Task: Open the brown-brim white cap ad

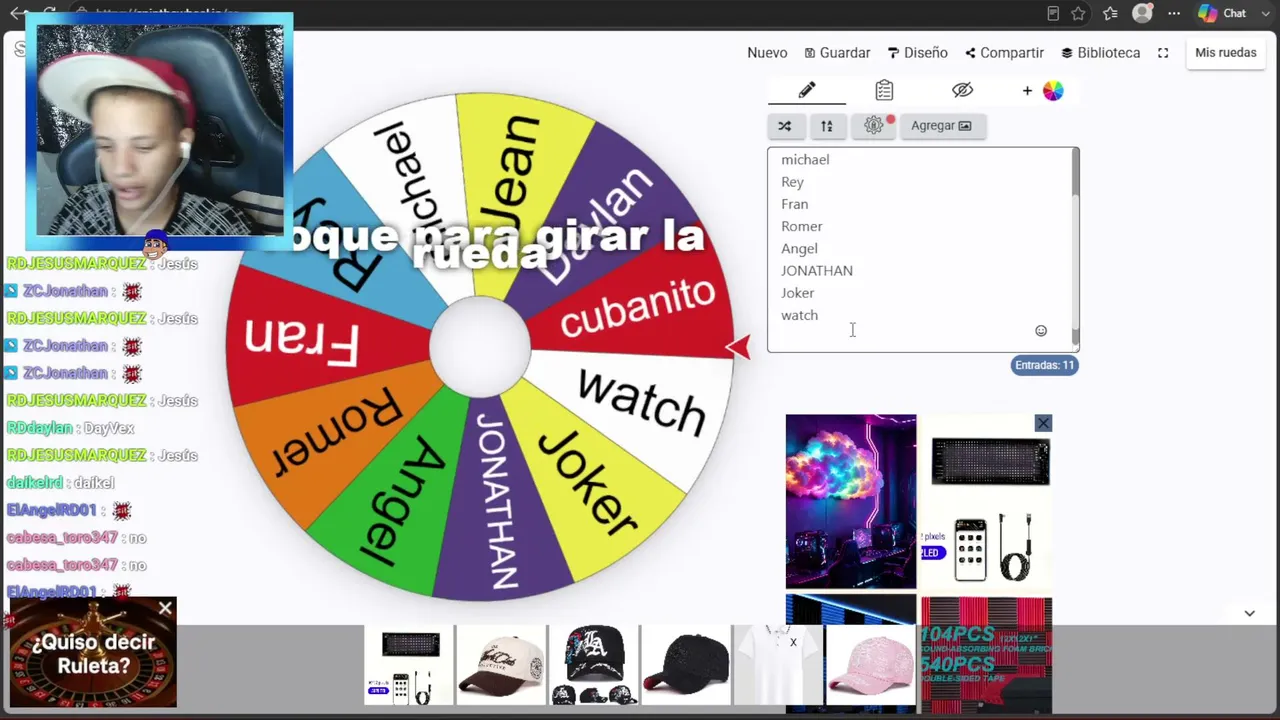Action: pyautogui.click(x=502, y=664)
